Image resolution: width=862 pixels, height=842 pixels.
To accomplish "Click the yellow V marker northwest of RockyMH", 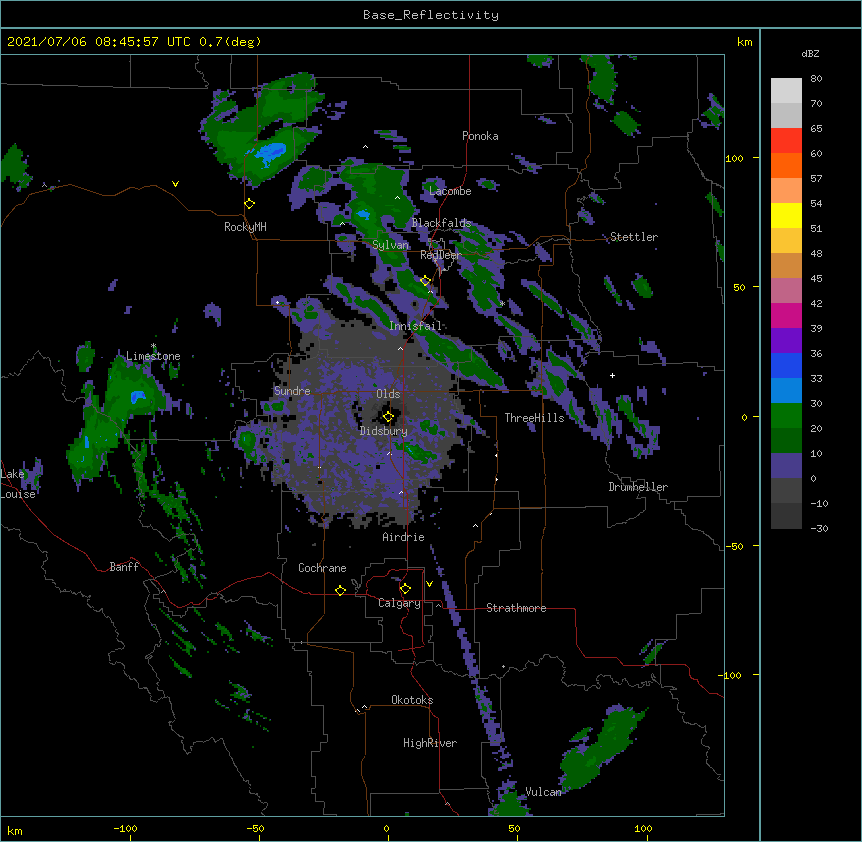I will [175, 184].
